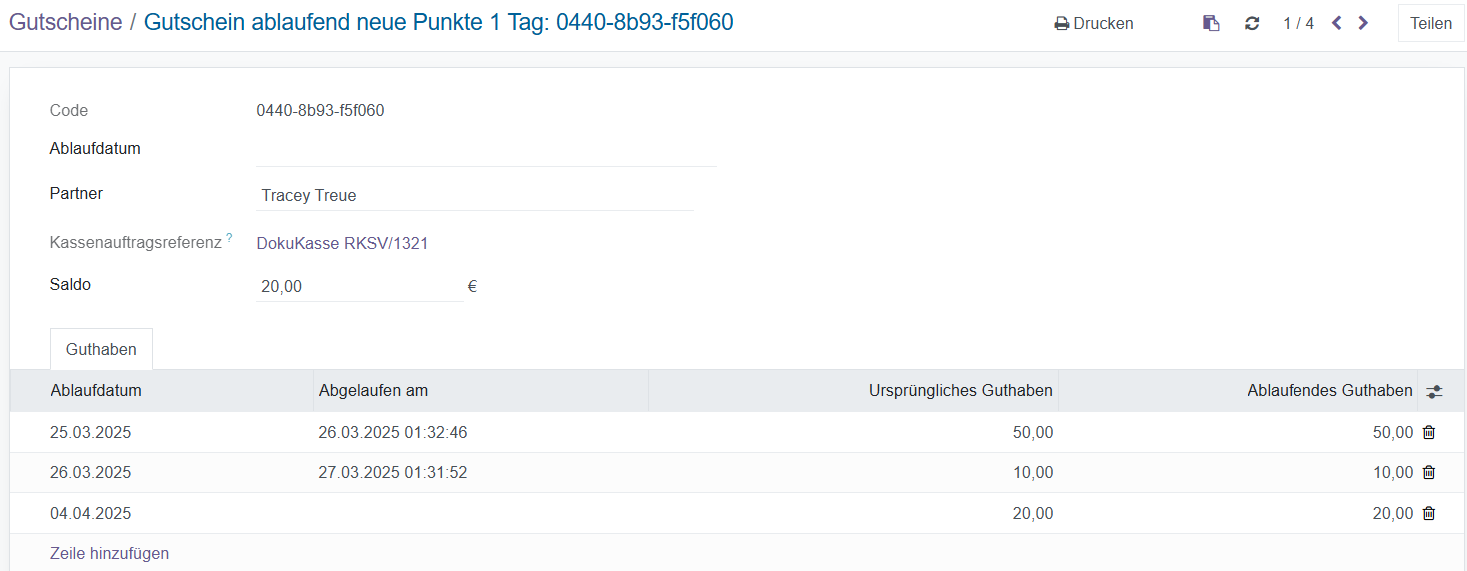Sort by Abgelaufen am column header
Viewport: 1467px width, 571px height.
pos(373,391)
